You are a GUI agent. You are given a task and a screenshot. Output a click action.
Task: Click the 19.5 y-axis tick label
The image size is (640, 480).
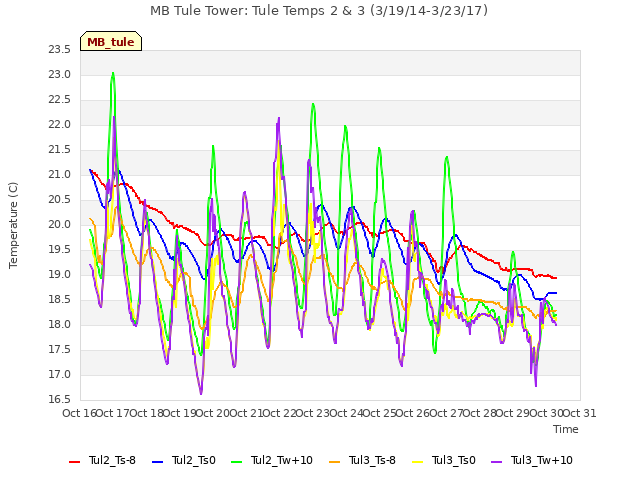(60, 249)
